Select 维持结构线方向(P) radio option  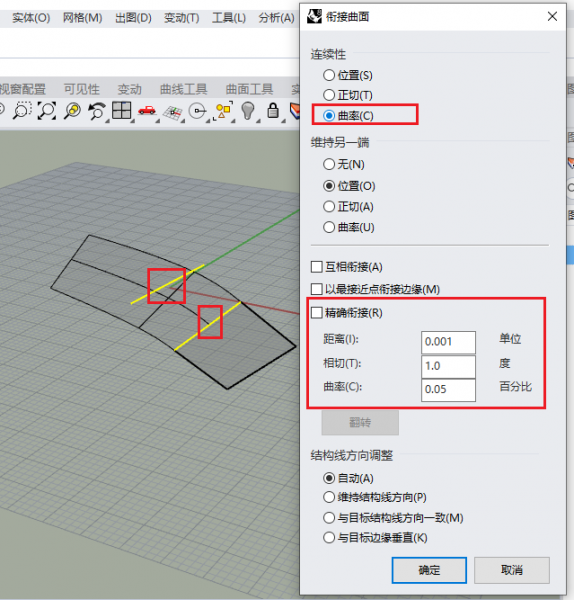(375, 497)
